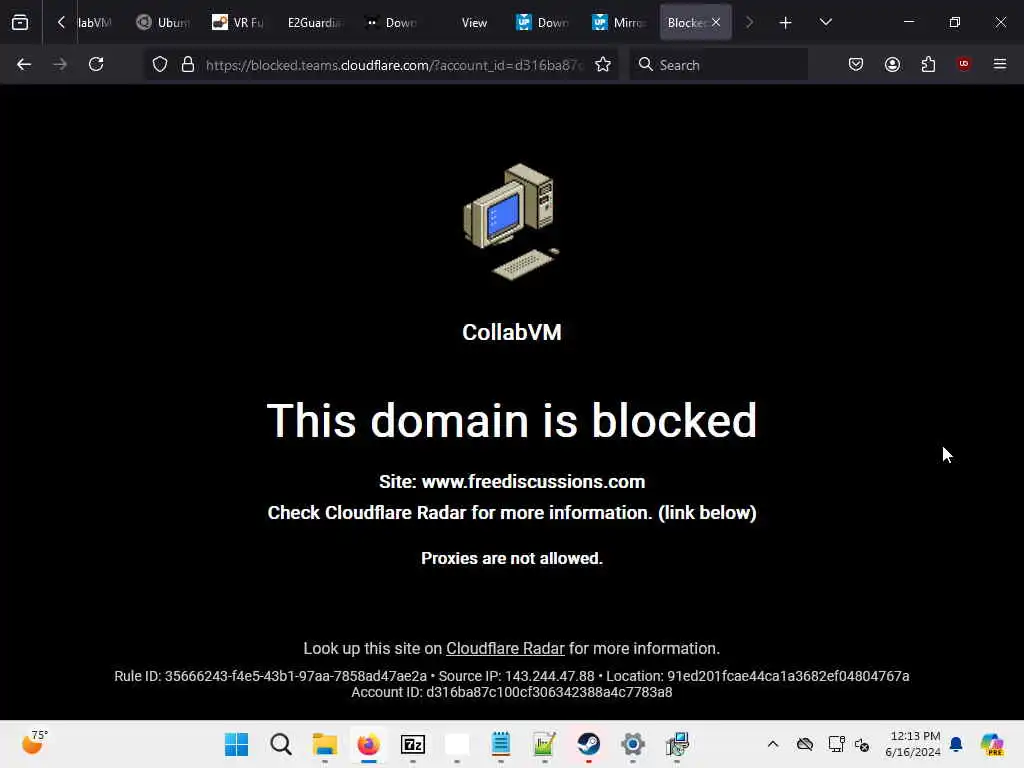This screenshot has width=1024, height=768.
Task: Click the Search input field
Action: click(718, 64)
